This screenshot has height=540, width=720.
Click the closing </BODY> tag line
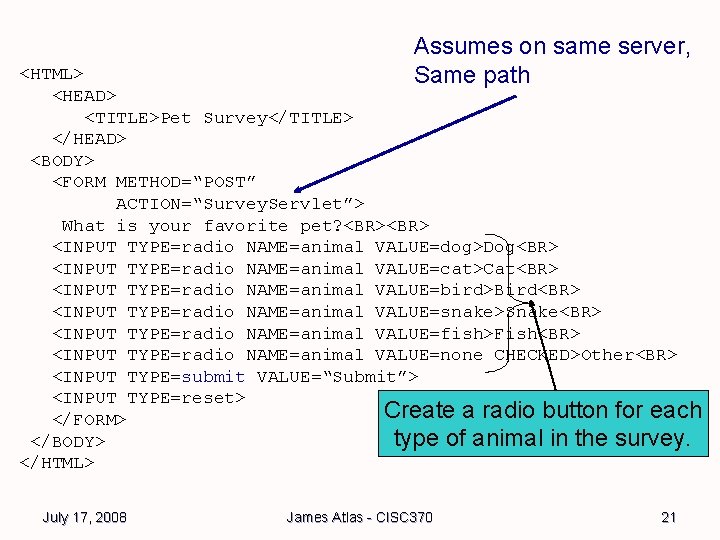(x=68, y=442)
